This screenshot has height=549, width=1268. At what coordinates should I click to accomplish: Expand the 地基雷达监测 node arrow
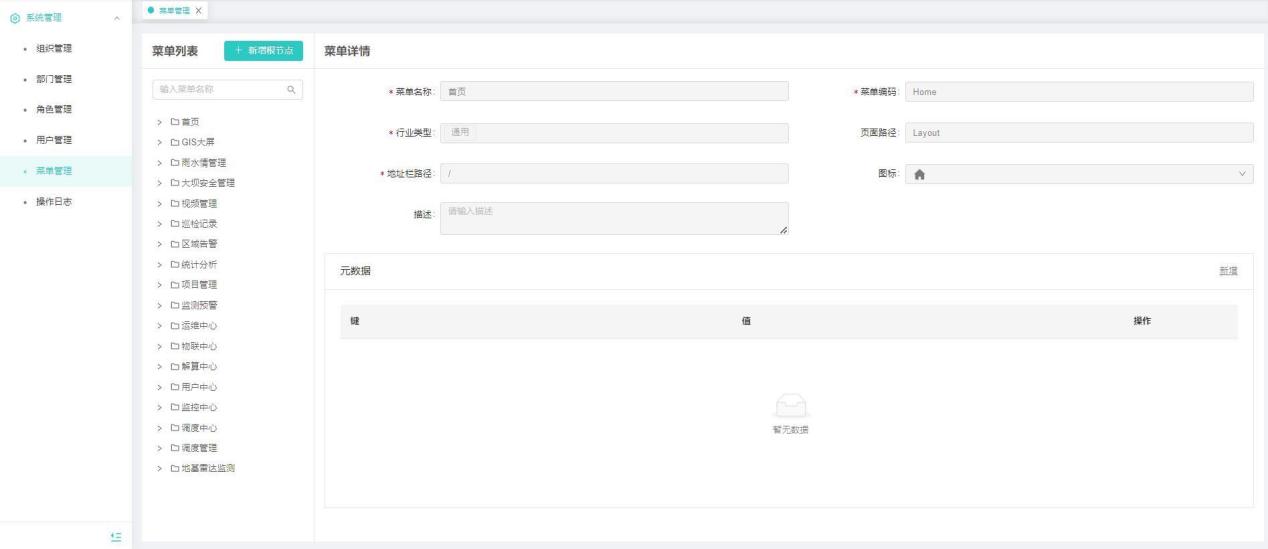159,468
